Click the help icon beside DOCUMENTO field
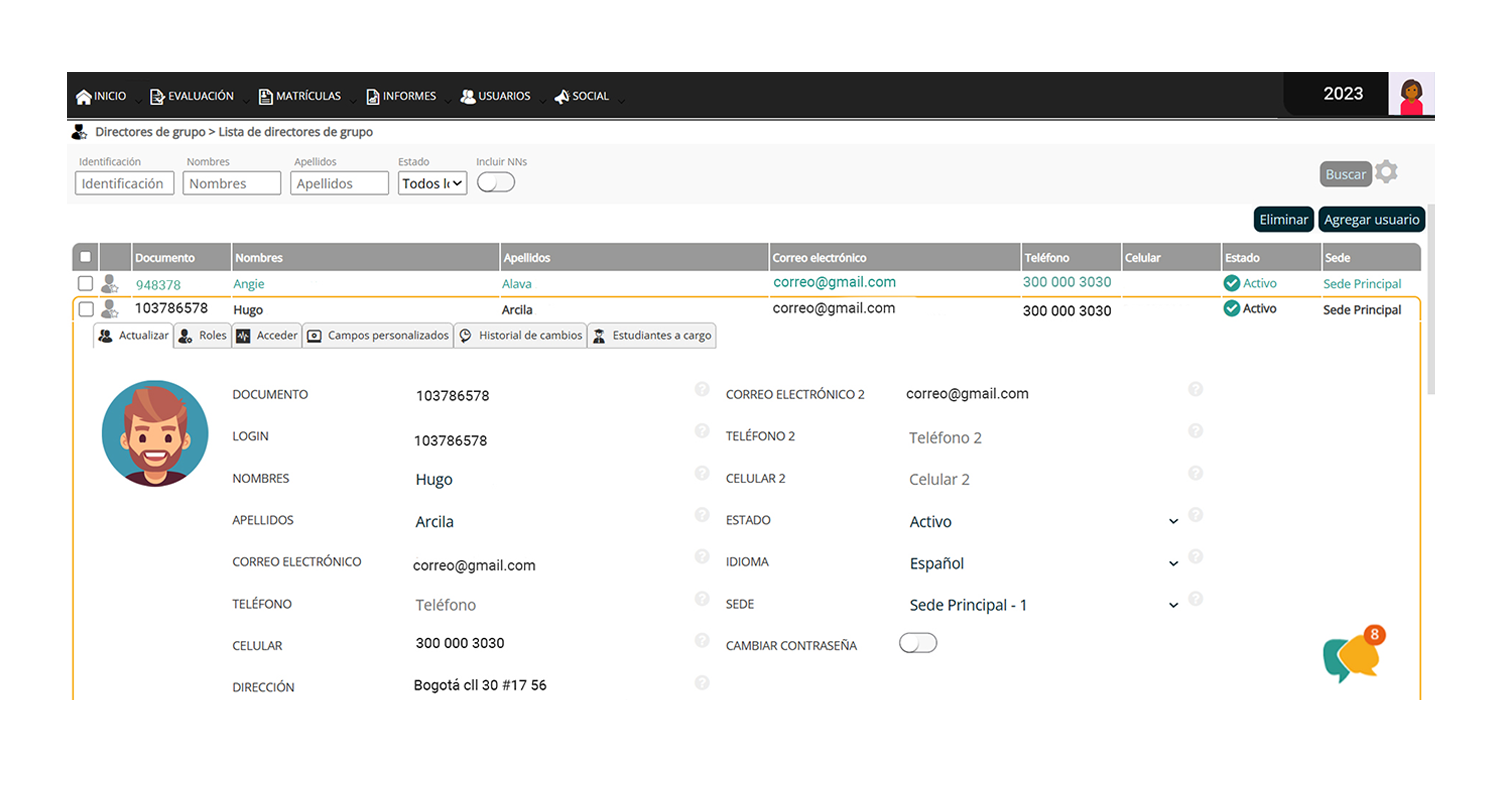The image size is (1500, 800). [x=702, y=389]
